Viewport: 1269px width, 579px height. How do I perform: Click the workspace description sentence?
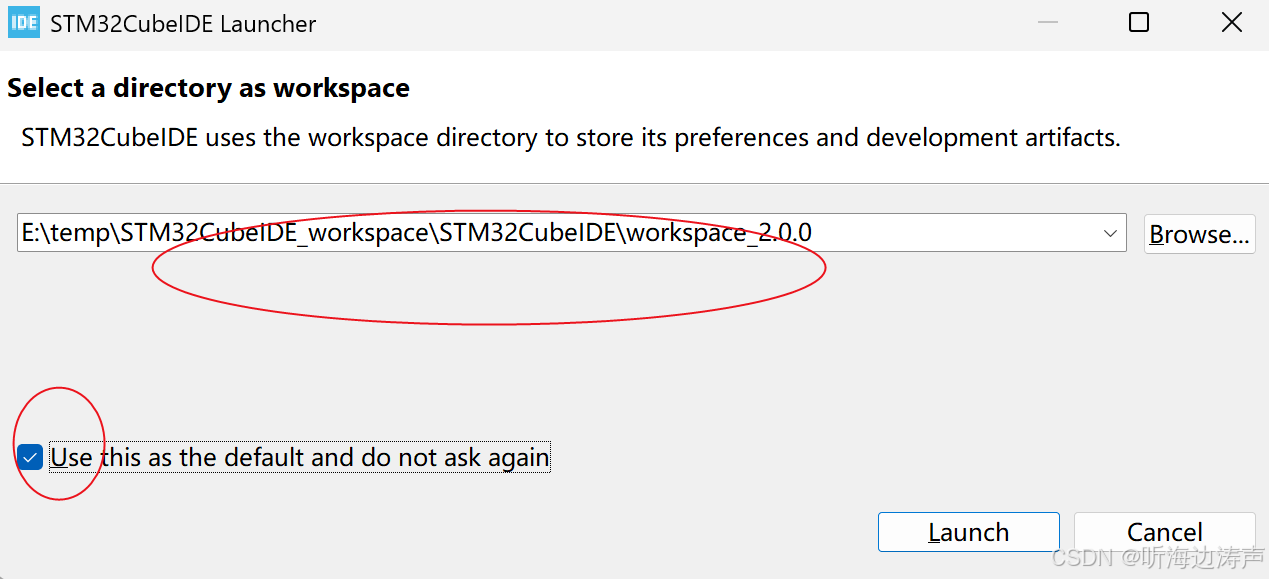(x=571, y=137)
